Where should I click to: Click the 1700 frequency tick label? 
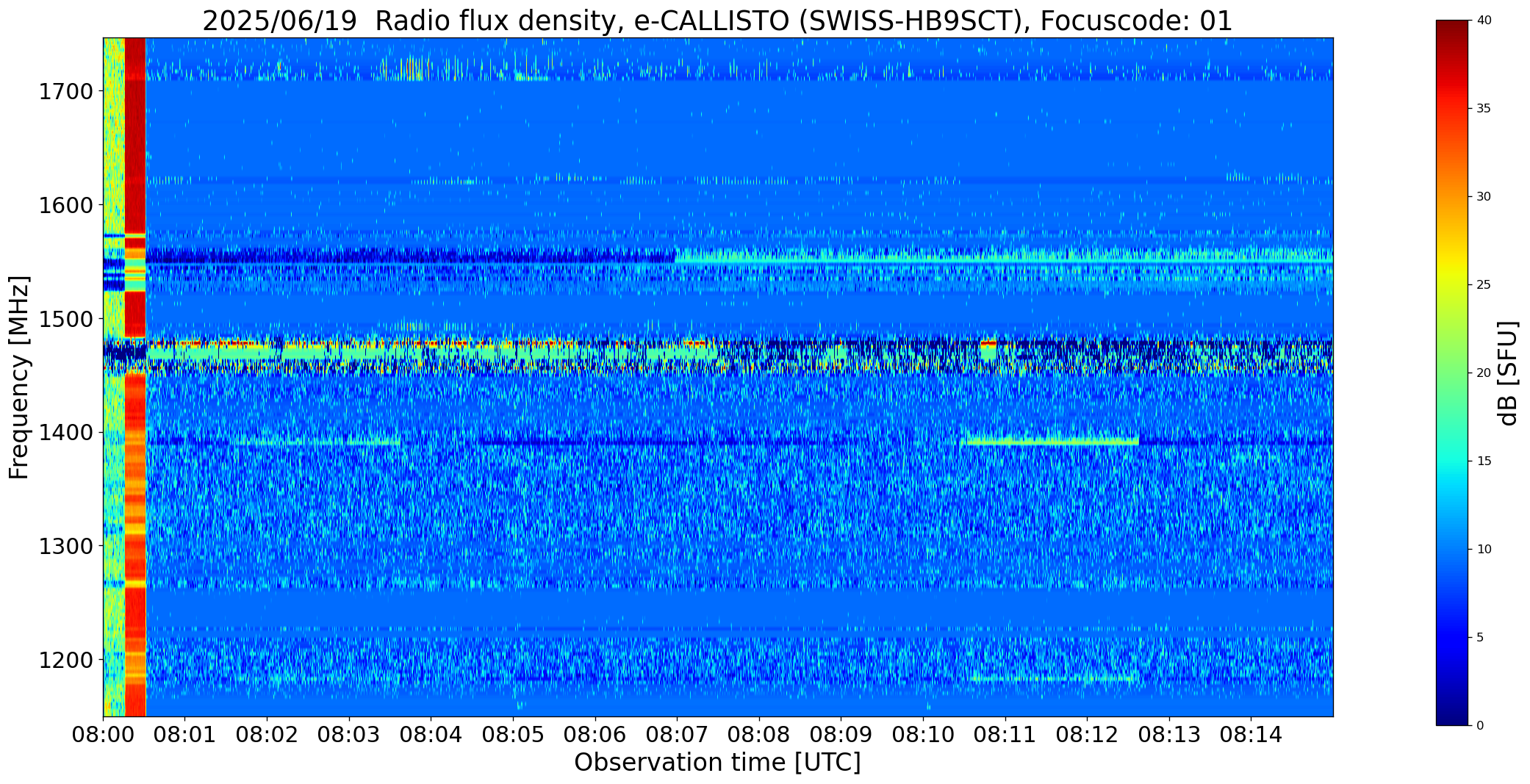(x=65, y=92)
